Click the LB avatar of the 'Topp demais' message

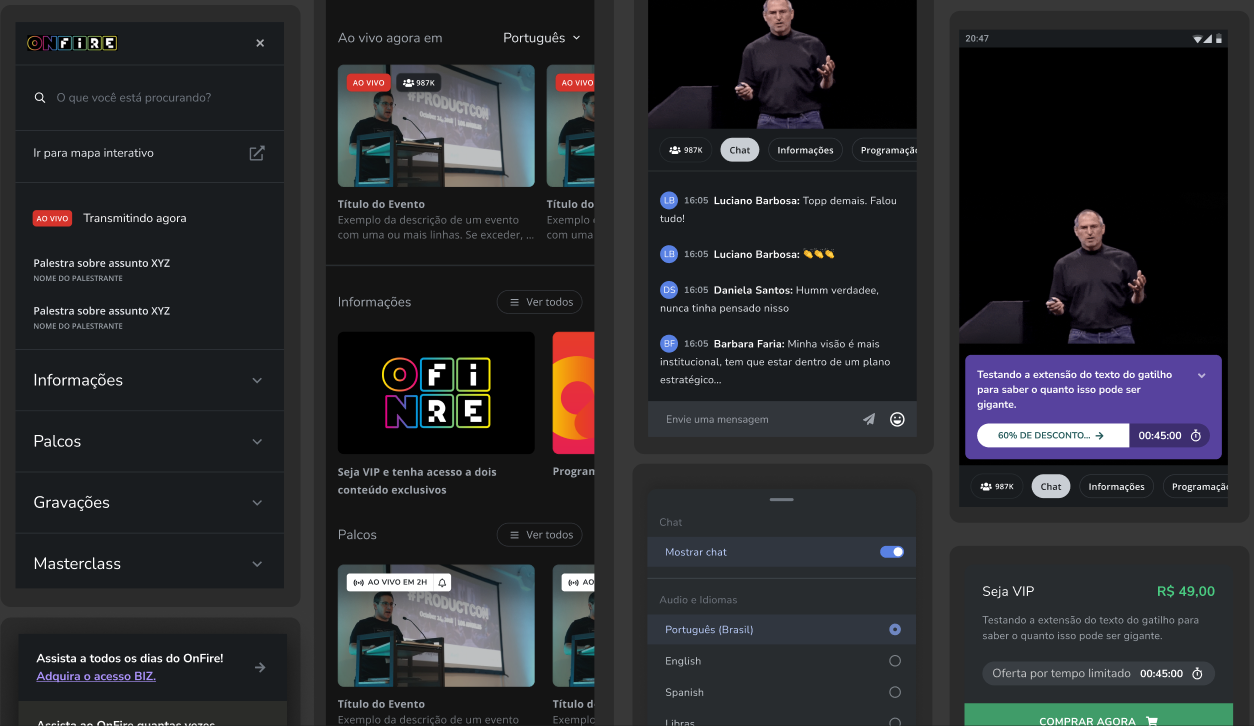click(669, 200)
